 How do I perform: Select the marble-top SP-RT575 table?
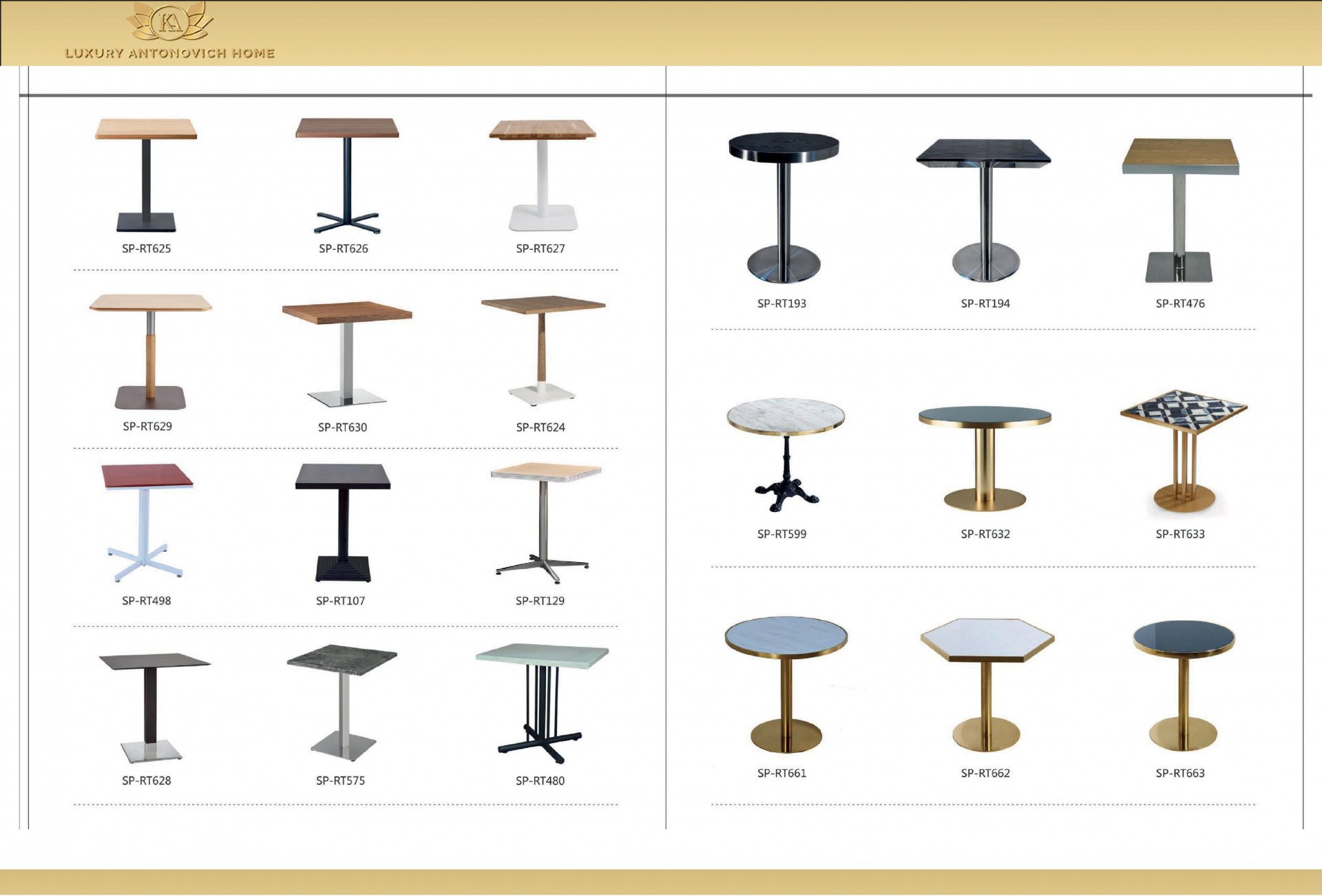click(342, 702)
